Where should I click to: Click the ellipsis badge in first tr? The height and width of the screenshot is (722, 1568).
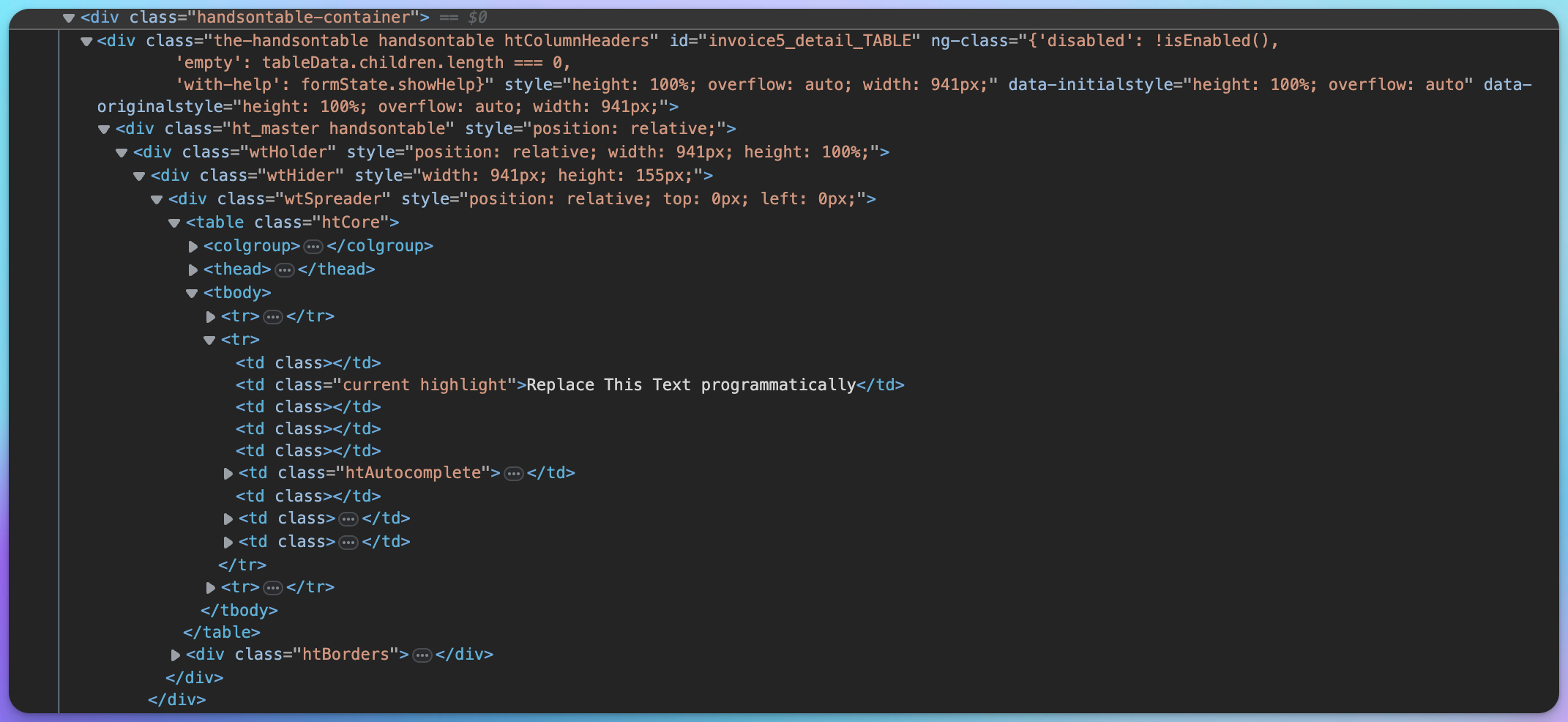tap(273, 317)
